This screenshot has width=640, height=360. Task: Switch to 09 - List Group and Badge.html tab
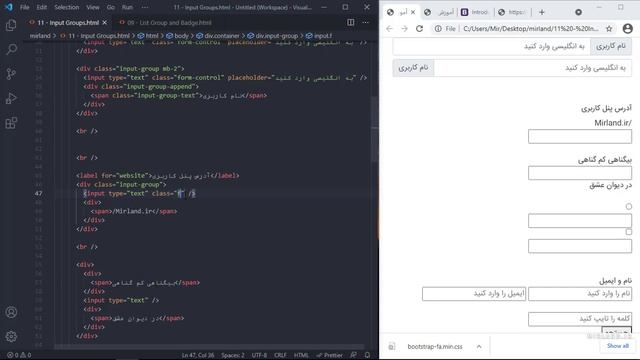click(x=165, y=23)
